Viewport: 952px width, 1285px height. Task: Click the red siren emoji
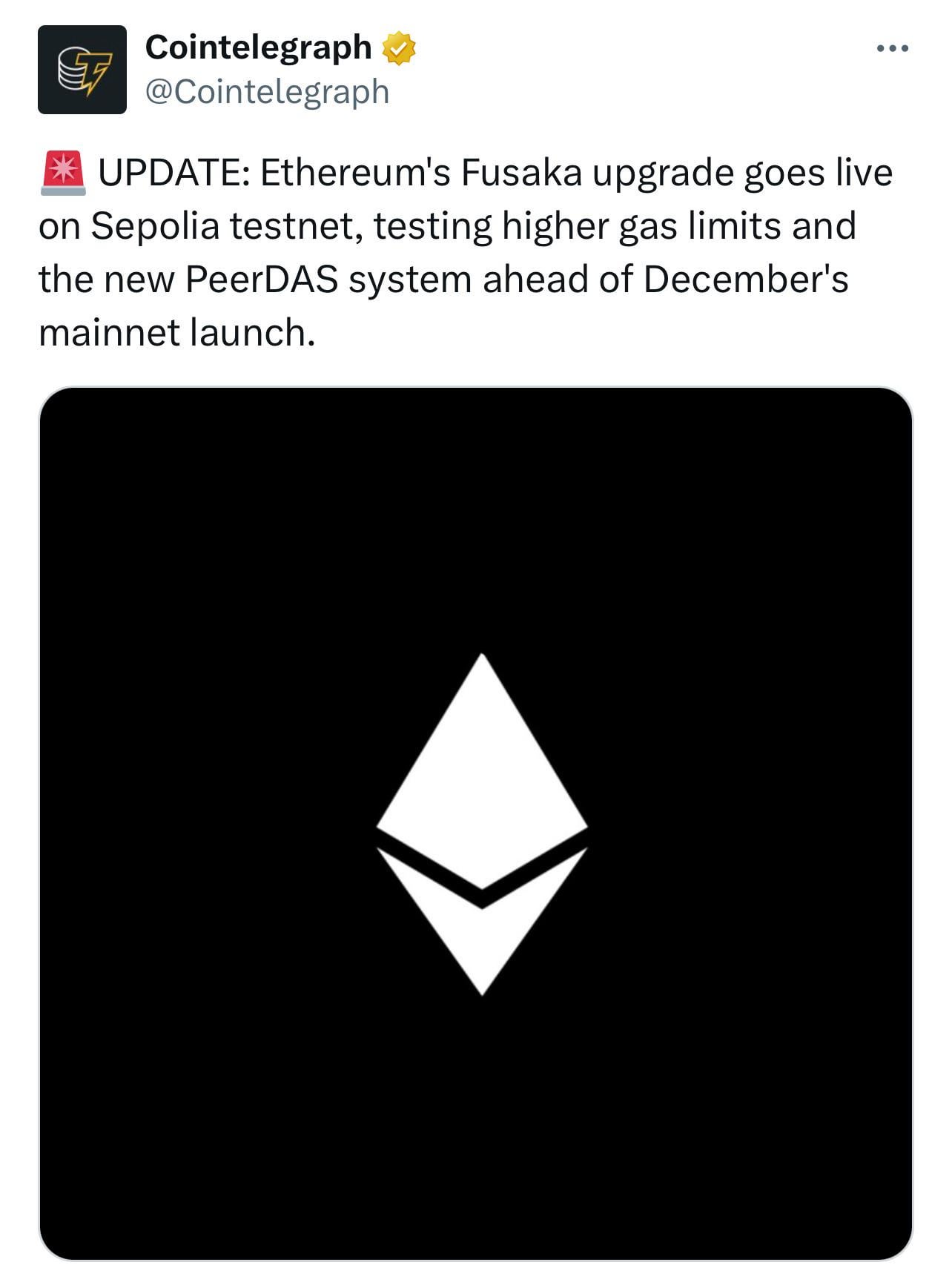(64, 173)
